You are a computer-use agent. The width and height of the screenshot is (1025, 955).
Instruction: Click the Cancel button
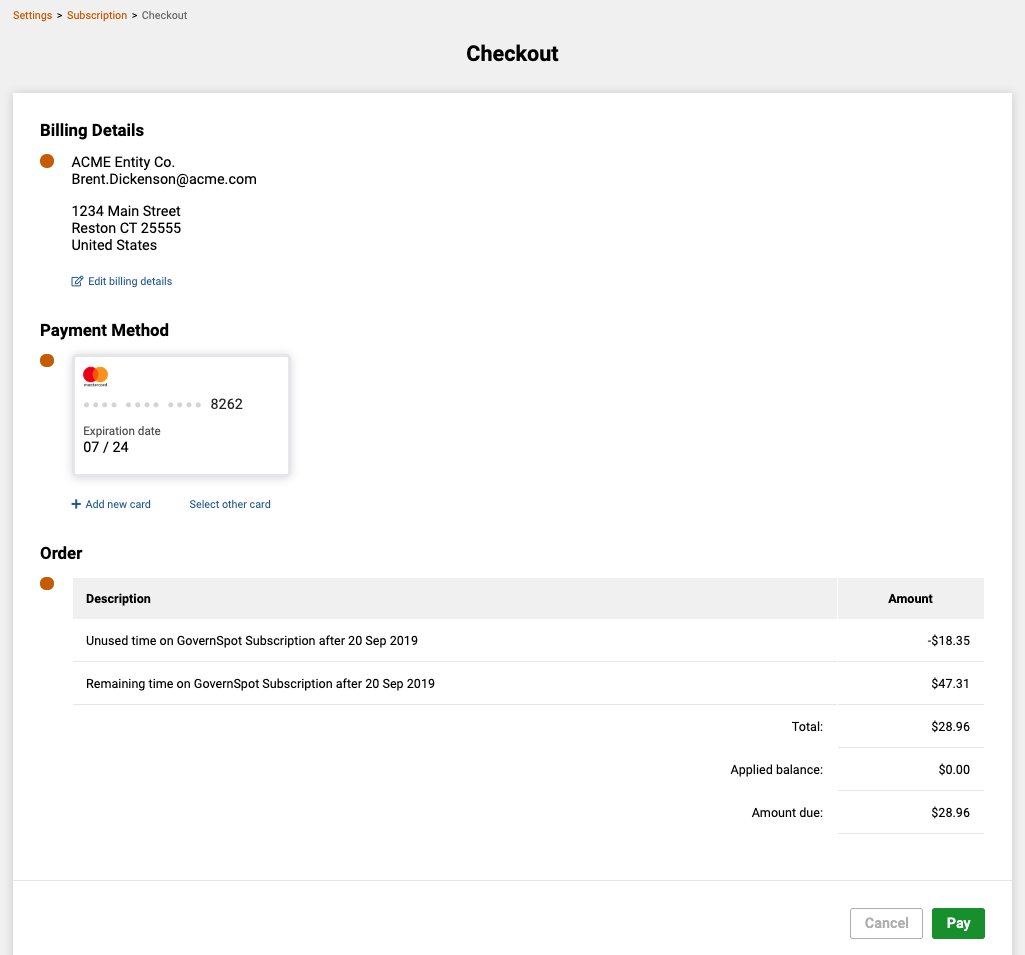click(x=886, y=923)
